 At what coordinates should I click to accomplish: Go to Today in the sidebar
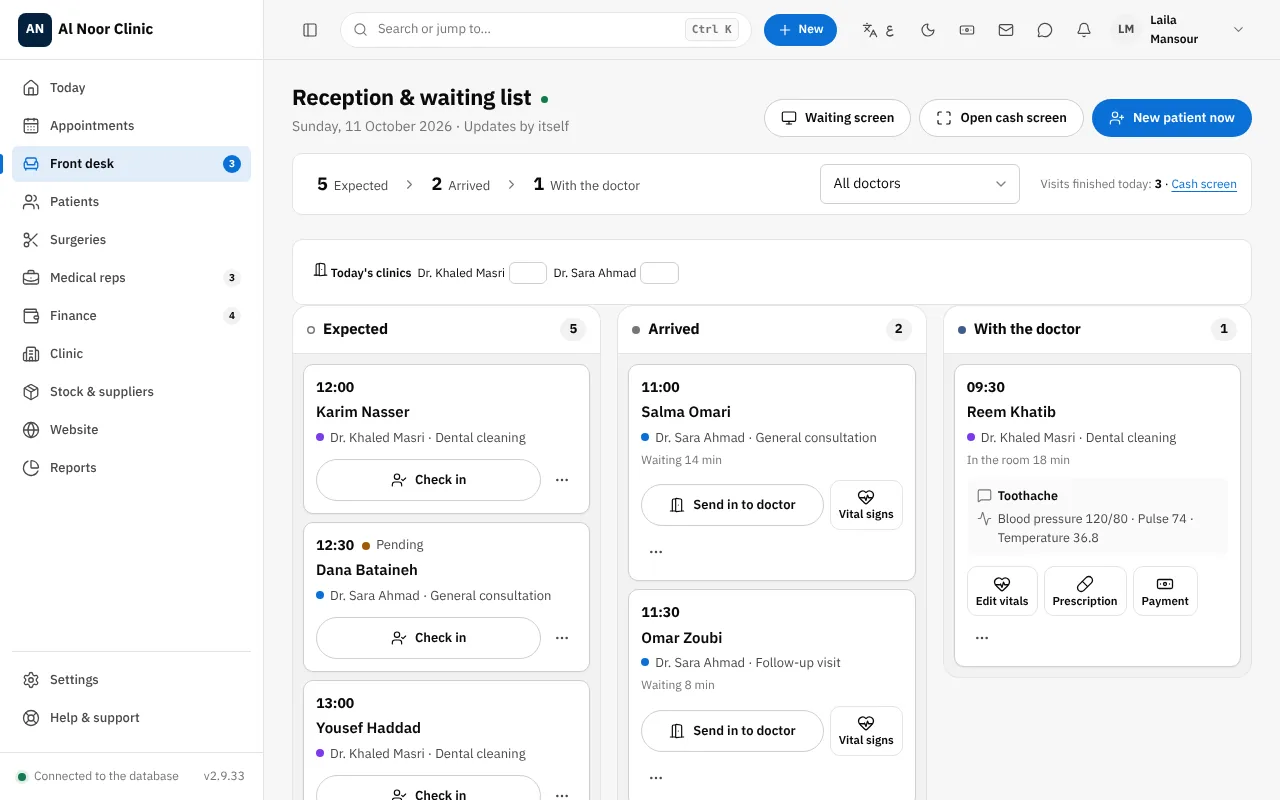coord(132,88)
